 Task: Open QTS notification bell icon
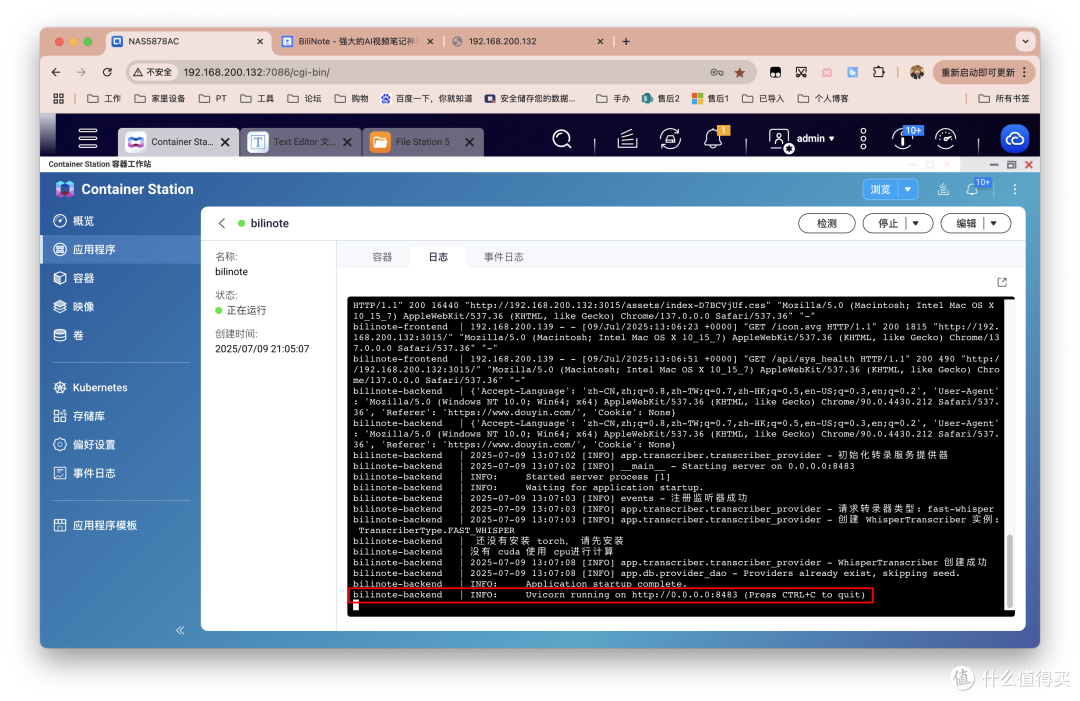[714, 139]
